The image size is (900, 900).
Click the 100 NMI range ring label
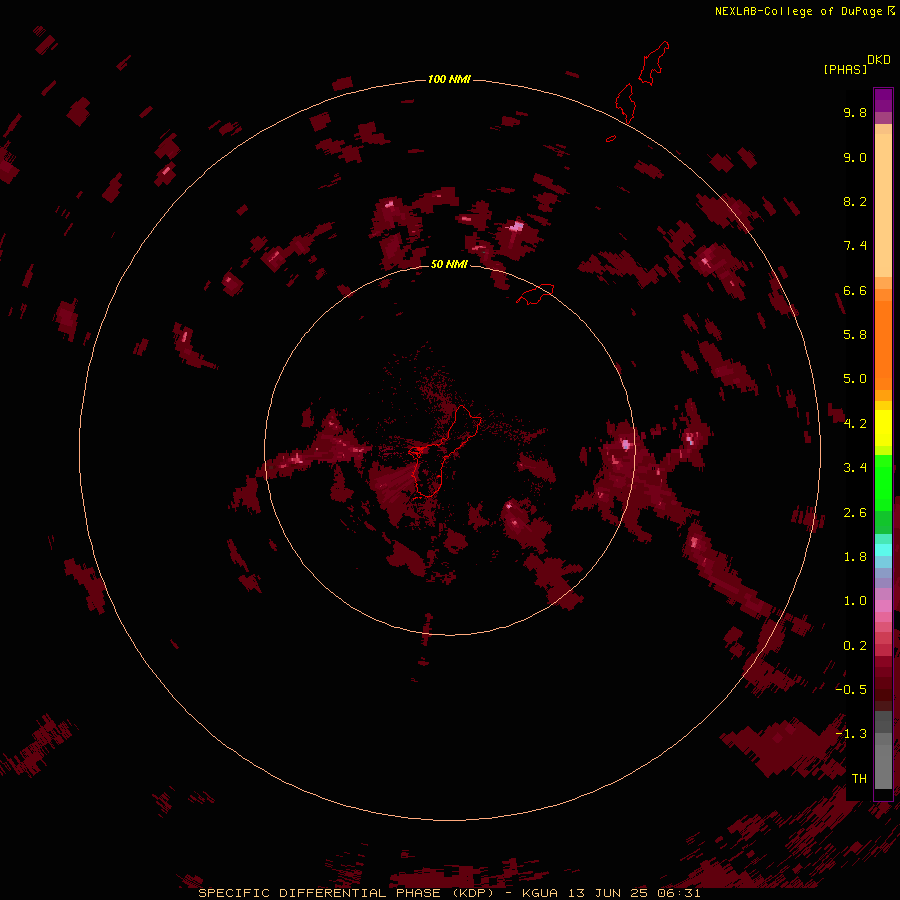[449, 79]
